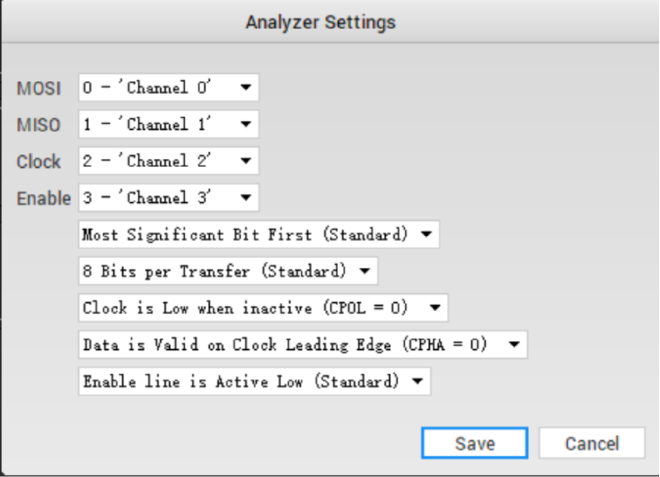Viewport: 660px width, 477px height.
Task: Open the MOSI channel dropdown
Action: point(167,88)
